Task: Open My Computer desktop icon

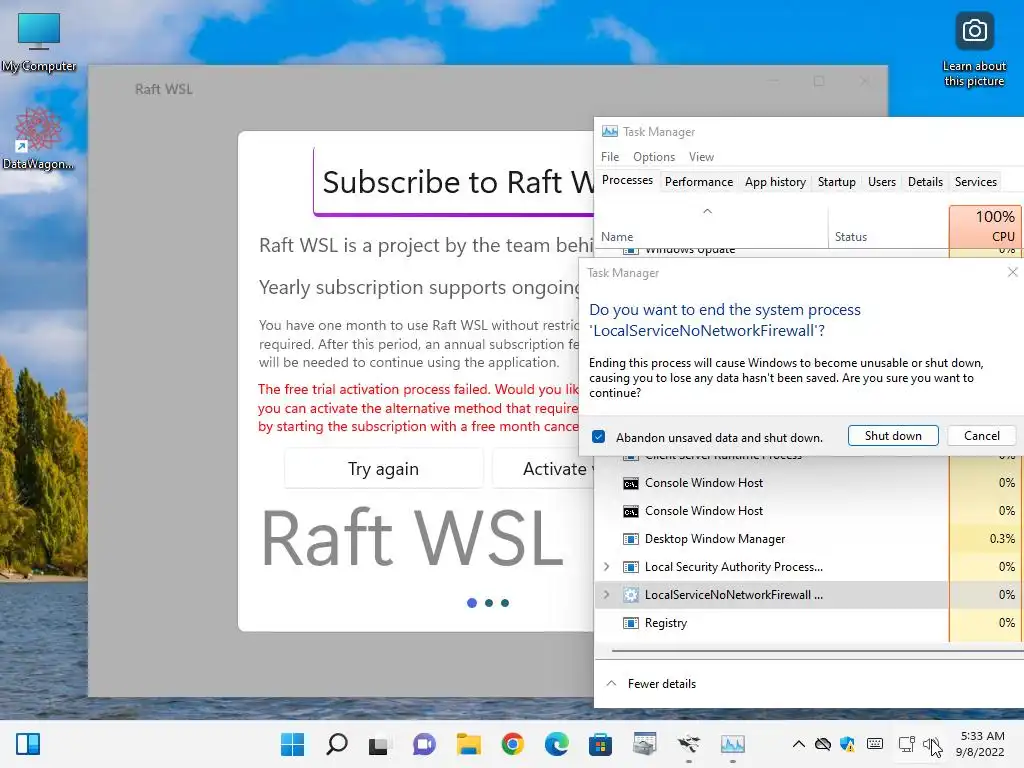Action: [39, 42]
